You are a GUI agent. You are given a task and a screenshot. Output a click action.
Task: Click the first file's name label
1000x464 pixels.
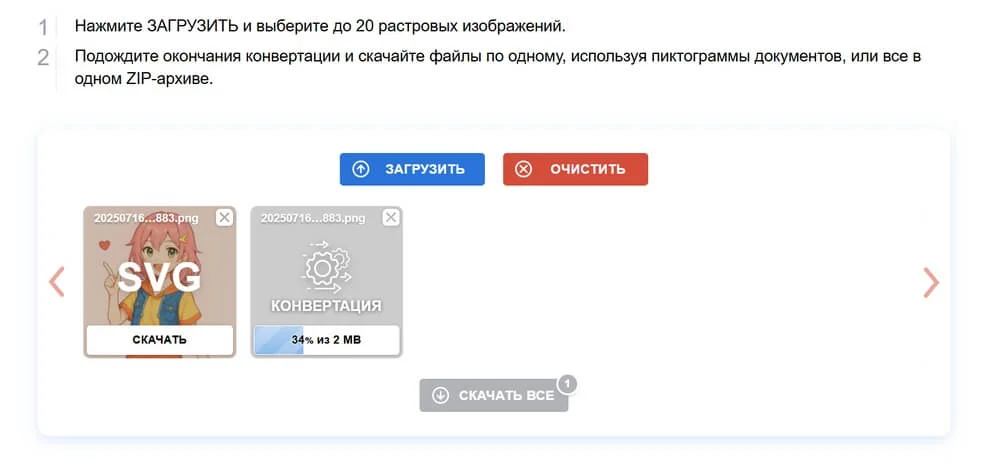tap(146, 217)
